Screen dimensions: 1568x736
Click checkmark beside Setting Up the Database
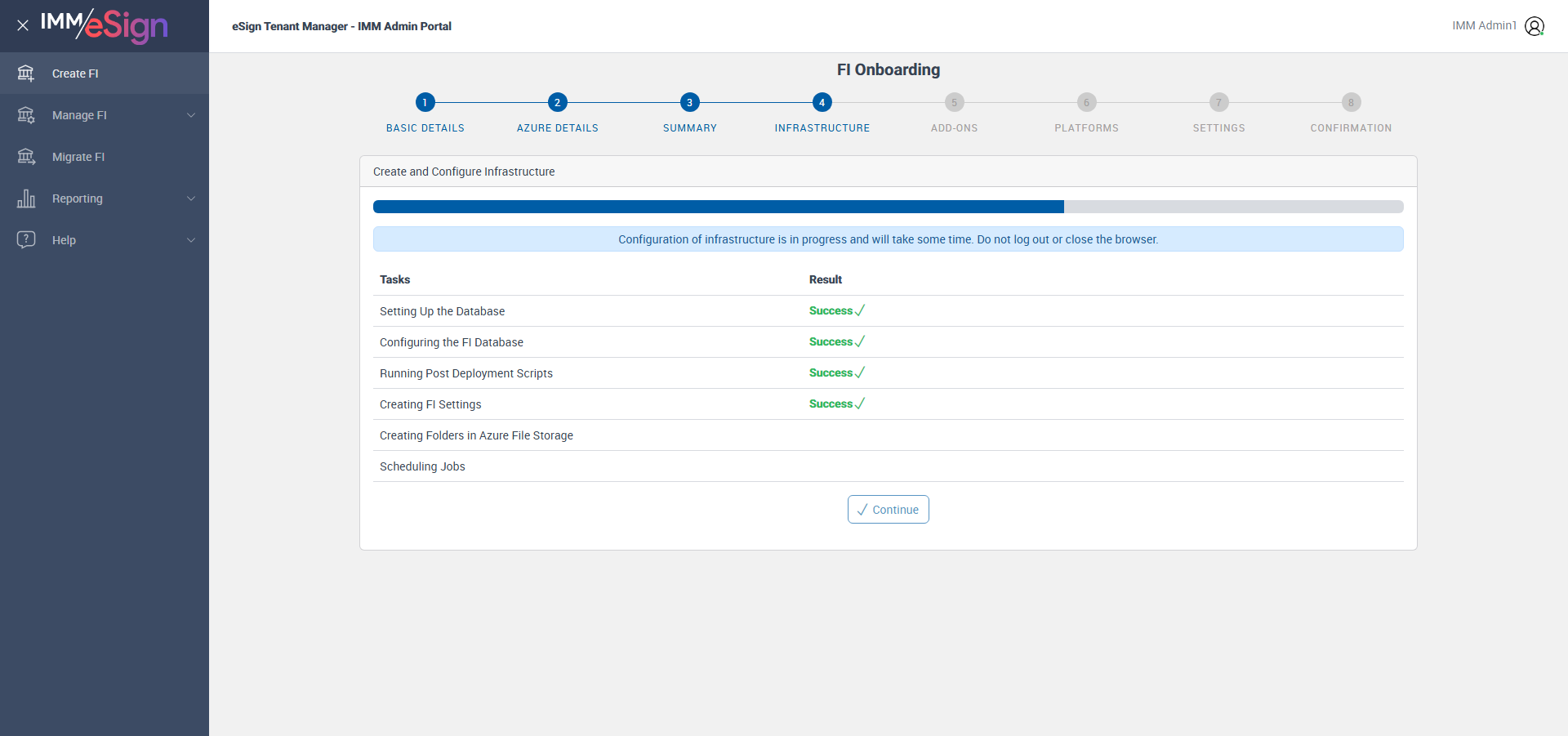860,310
